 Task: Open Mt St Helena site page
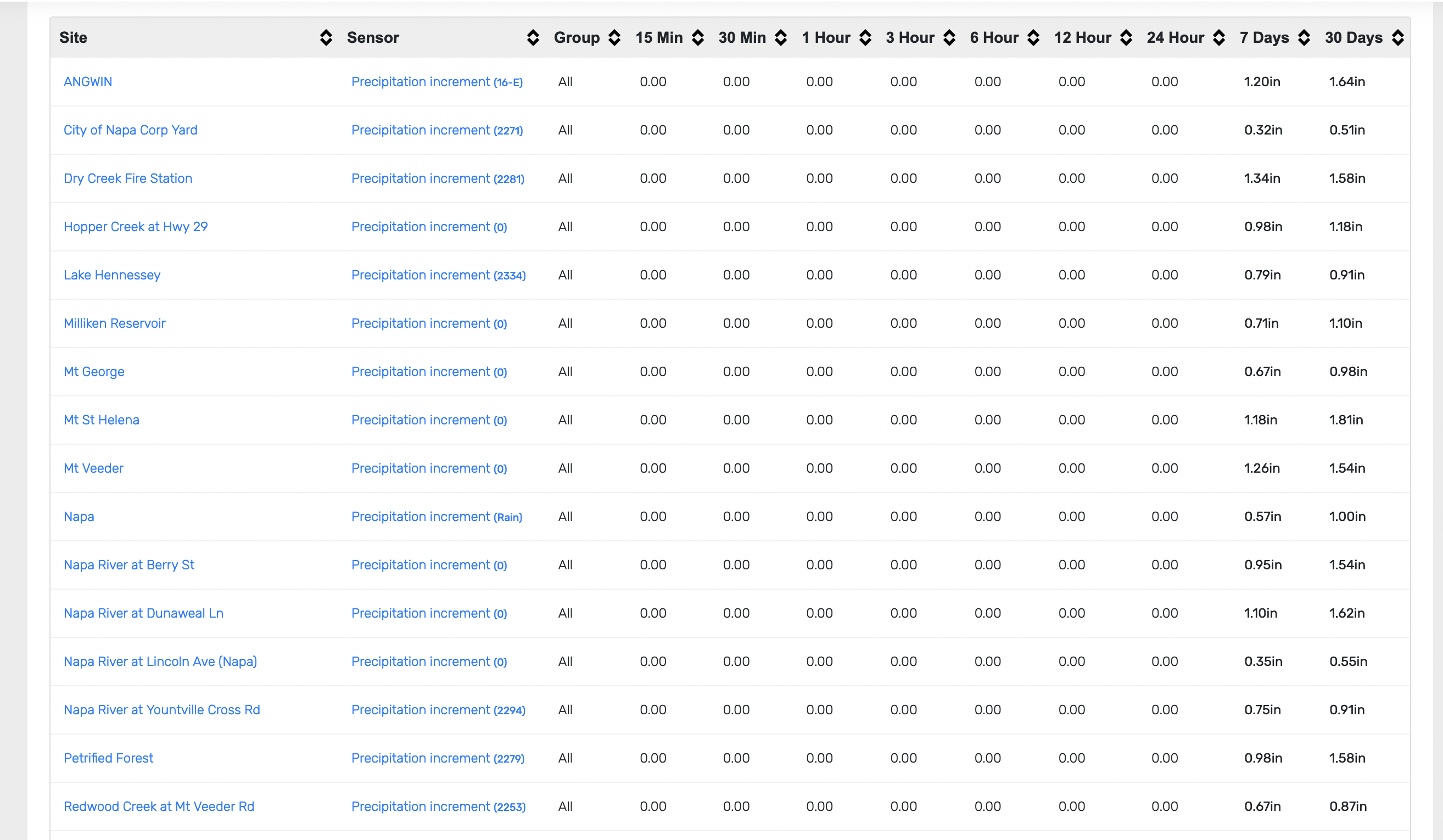point(102,419)
